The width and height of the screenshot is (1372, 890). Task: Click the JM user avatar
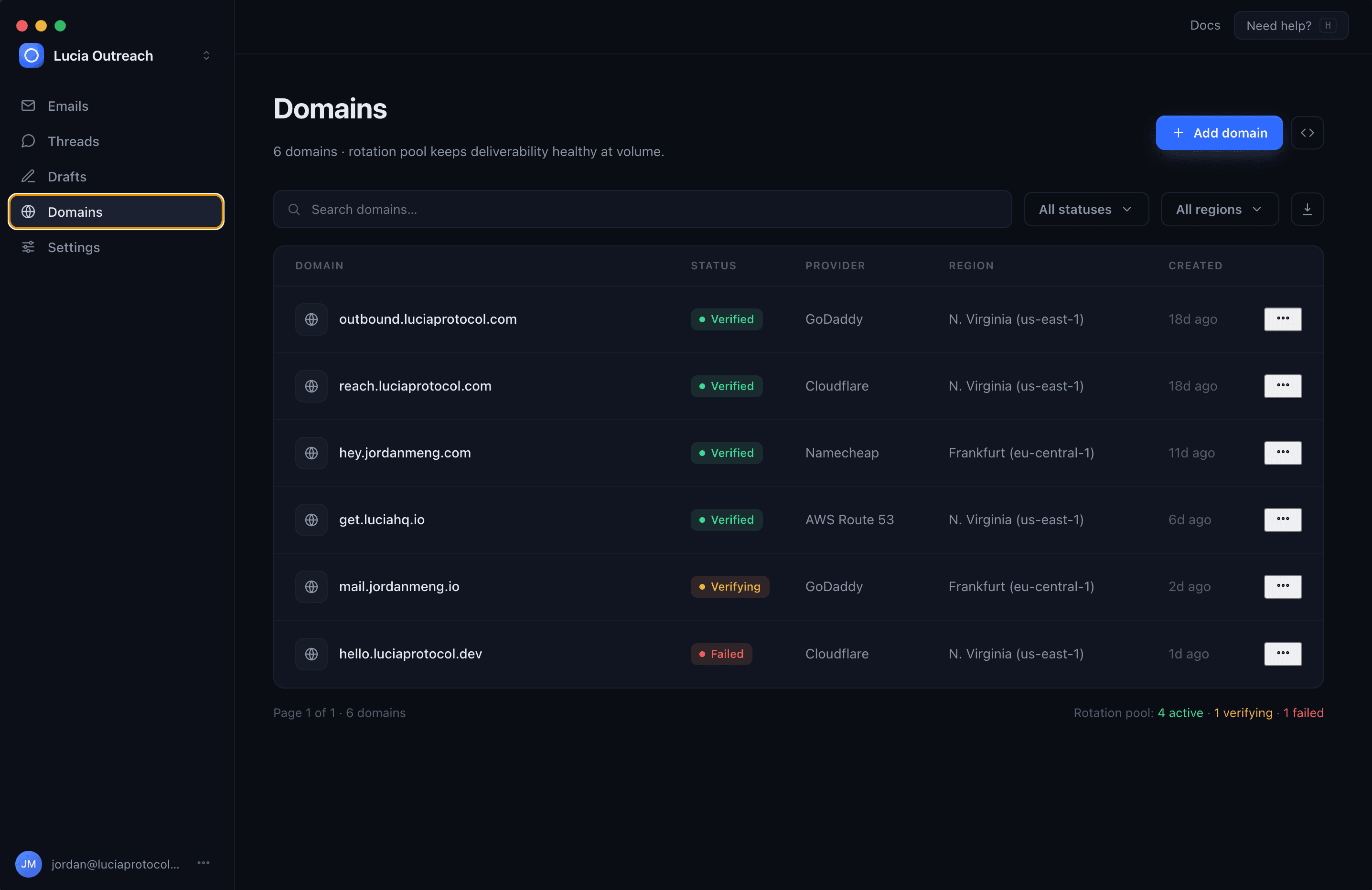(28, 864)
